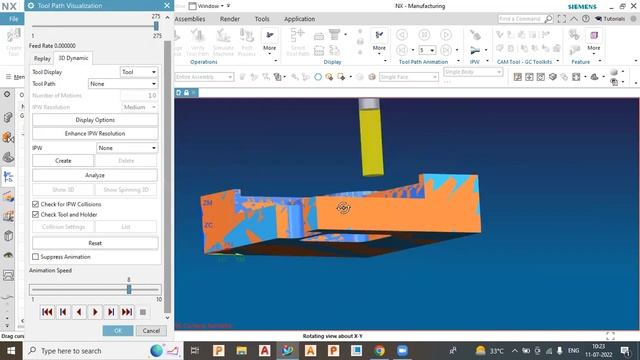Image resolution: width=640 pixels, height=360 pixels.
Task: Click the Analyze button
Action: coord(95,175)
